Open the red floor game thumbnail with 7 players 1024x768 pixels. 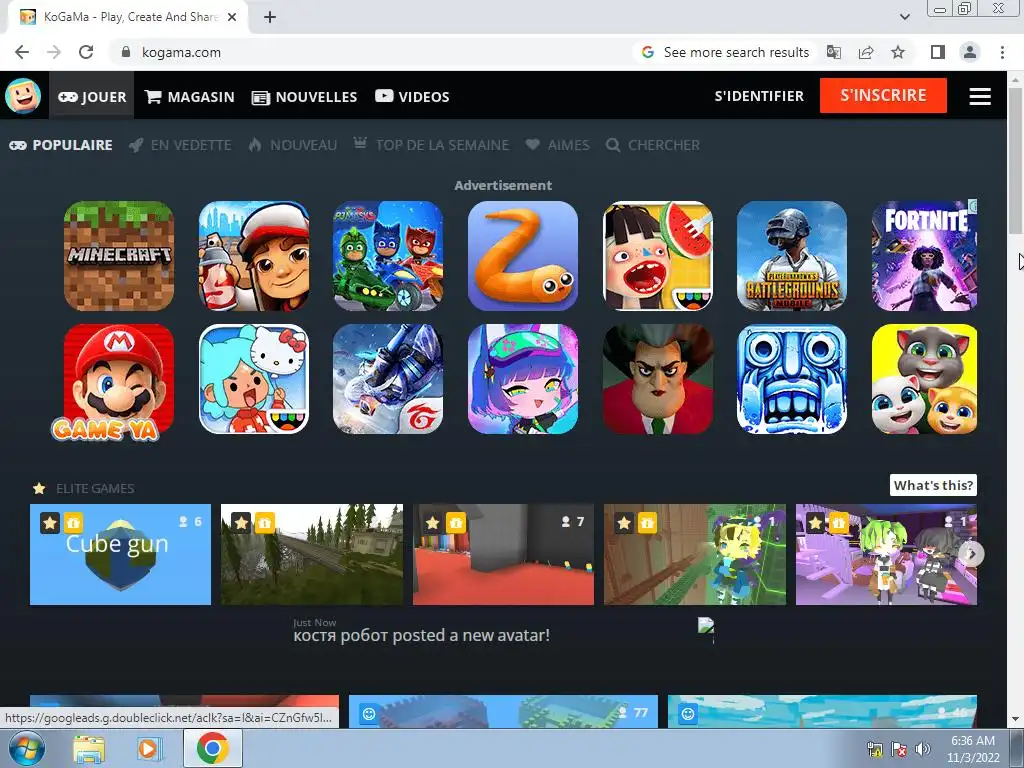504,554
